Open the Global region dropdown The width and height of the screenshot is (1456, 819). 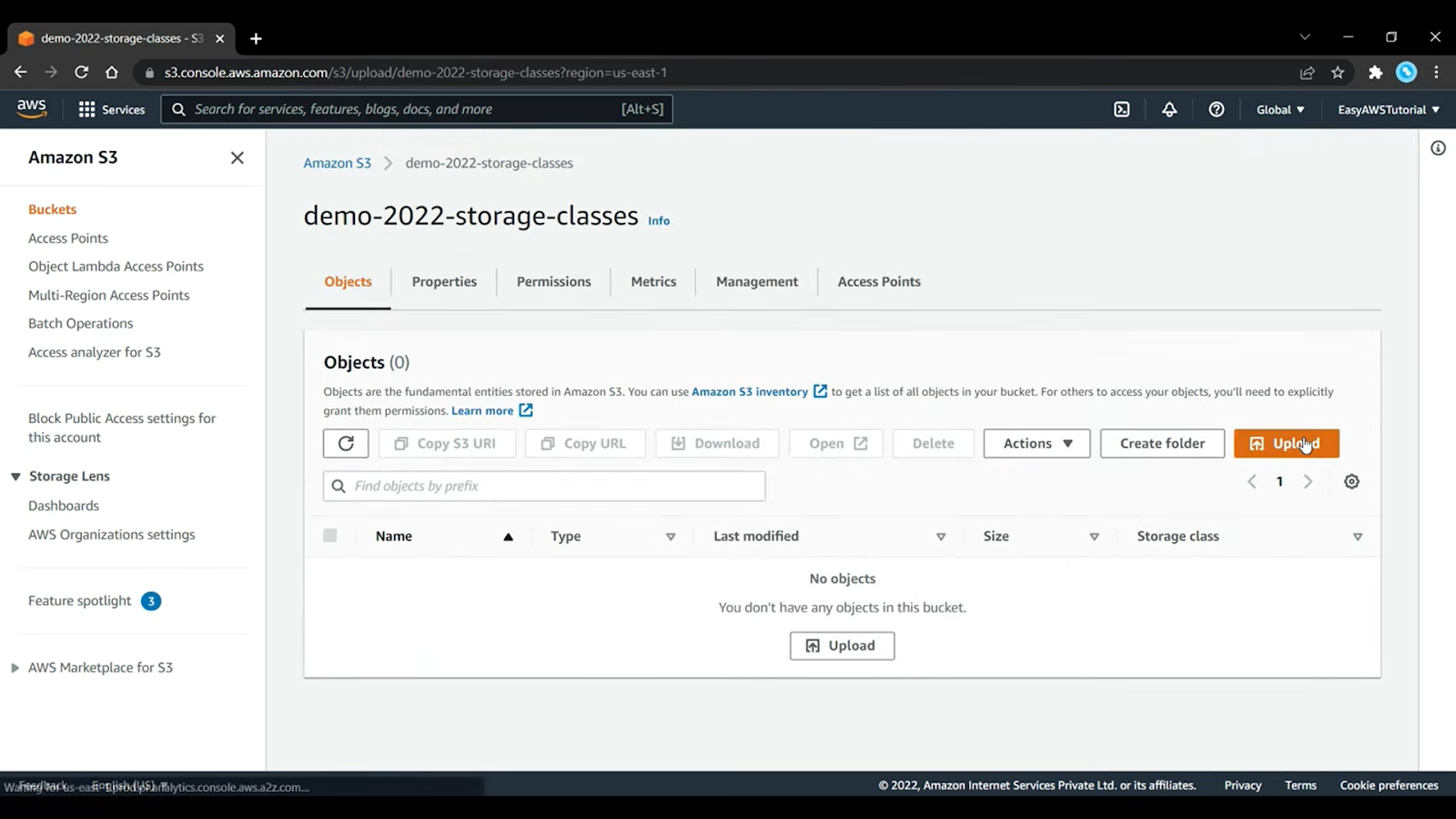pos(1280,109)
